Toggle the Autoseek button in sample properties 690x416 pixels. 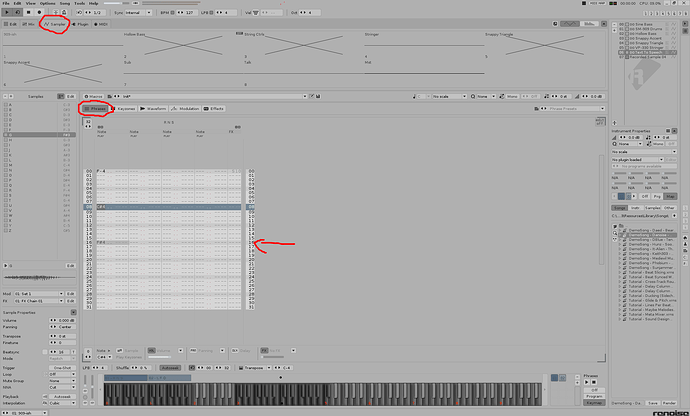62,397
